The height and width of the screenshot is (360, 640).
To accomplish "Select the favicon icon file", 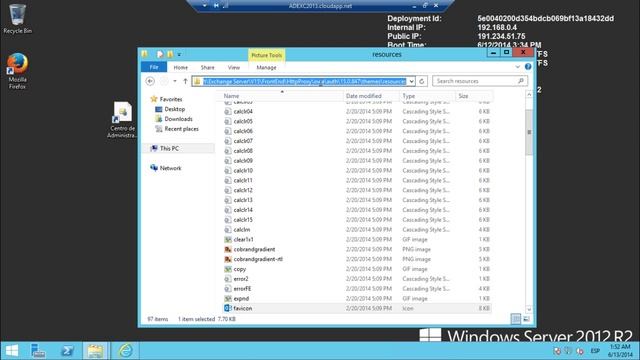I will [228, 308].
